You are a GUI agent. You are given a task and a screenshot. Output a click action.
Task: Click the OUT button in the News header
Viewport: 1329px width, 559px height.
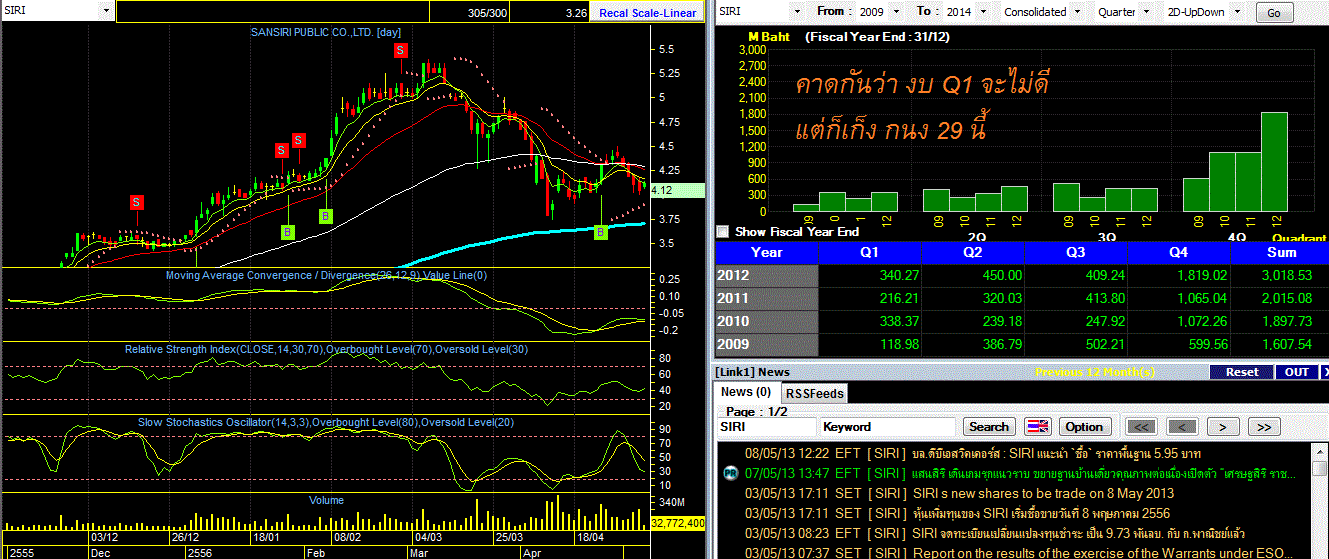[1296, 372]
